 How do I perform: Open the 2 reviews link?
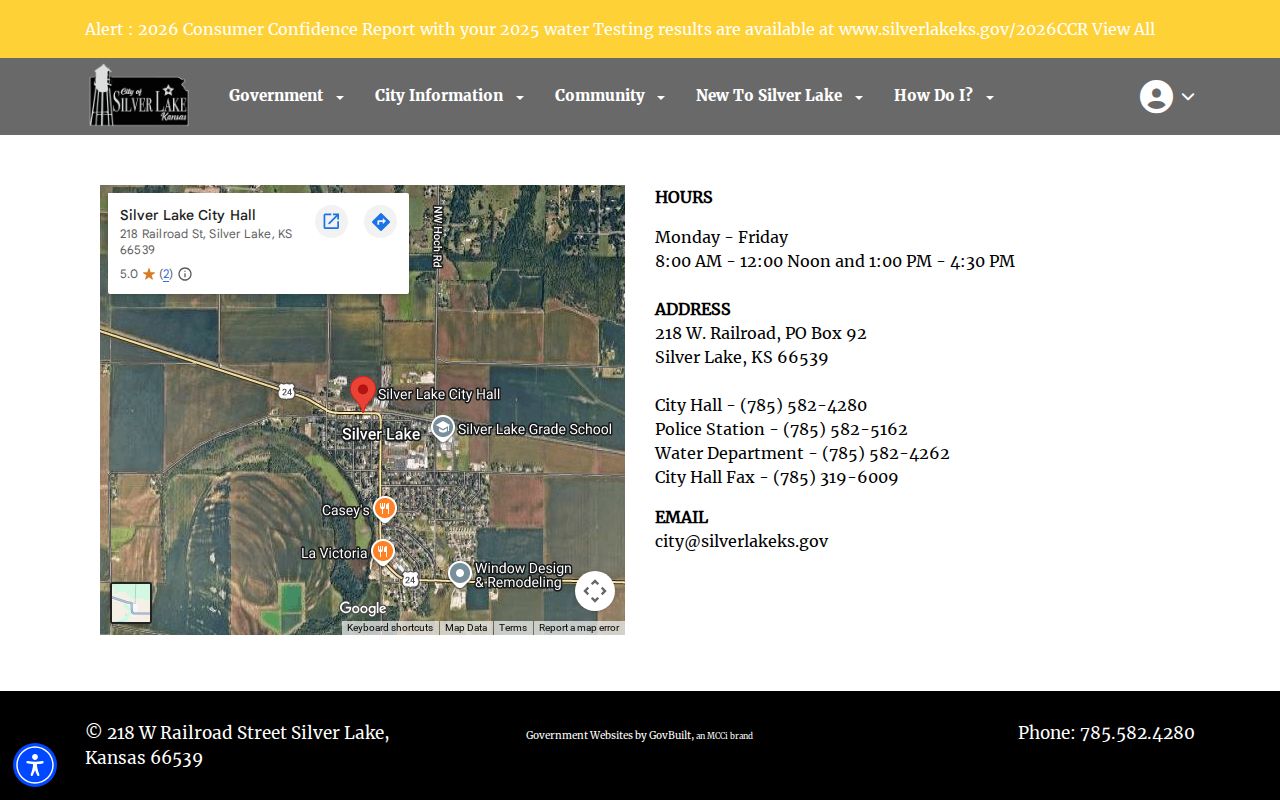point(166,274)
